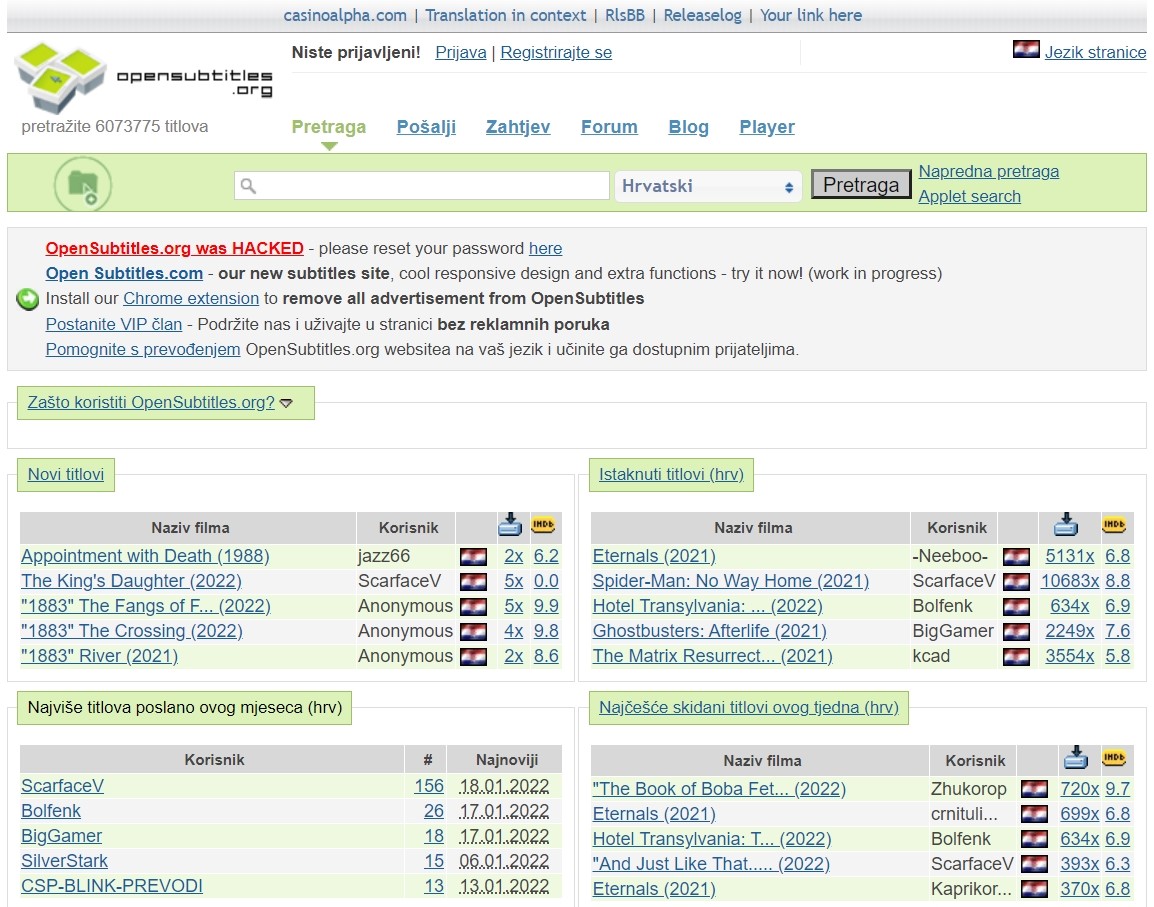Click inside the subtitle search field

click(x=422, y=186)
